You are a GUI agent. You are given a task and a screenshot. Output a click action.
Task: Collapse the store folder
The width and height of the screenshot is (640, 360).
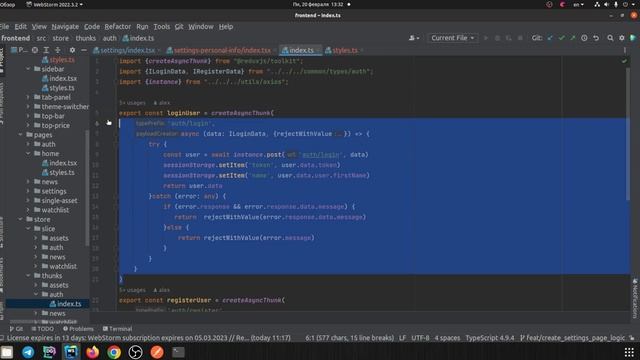click(x=20, y=219)
